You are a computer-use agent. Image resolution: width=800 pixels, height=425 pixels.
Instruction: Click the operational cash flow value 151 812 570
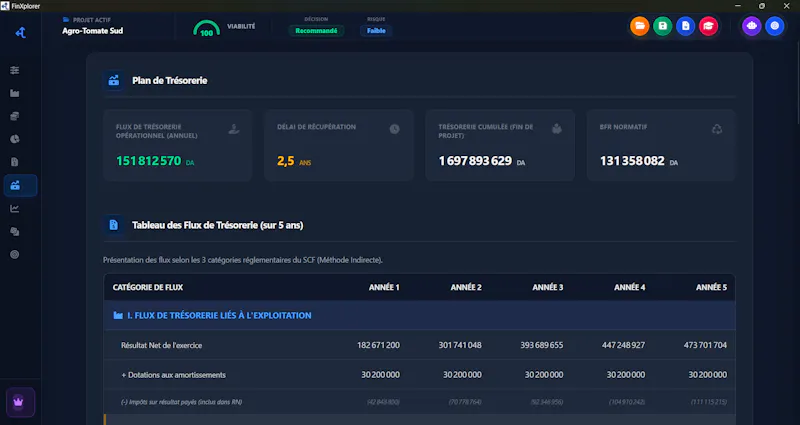click(x=148, y=161)
